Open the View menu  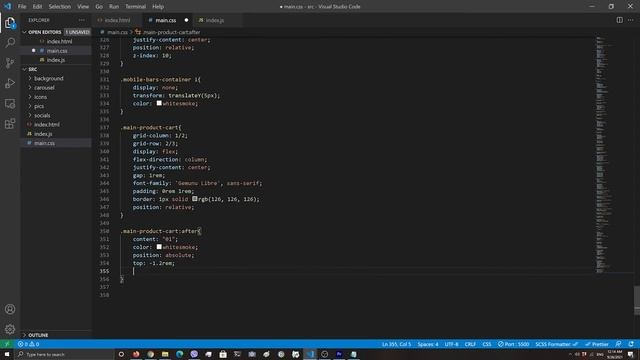pyautogui.click(x=83, y=7)
